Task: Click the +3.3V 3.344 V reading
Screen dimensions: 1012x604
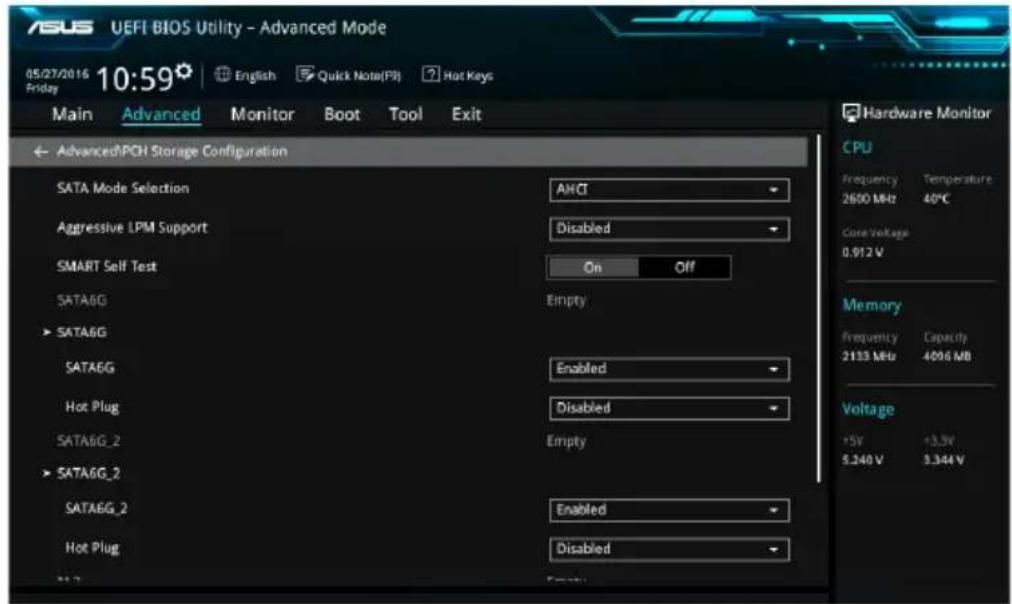Action: (944, 459)
